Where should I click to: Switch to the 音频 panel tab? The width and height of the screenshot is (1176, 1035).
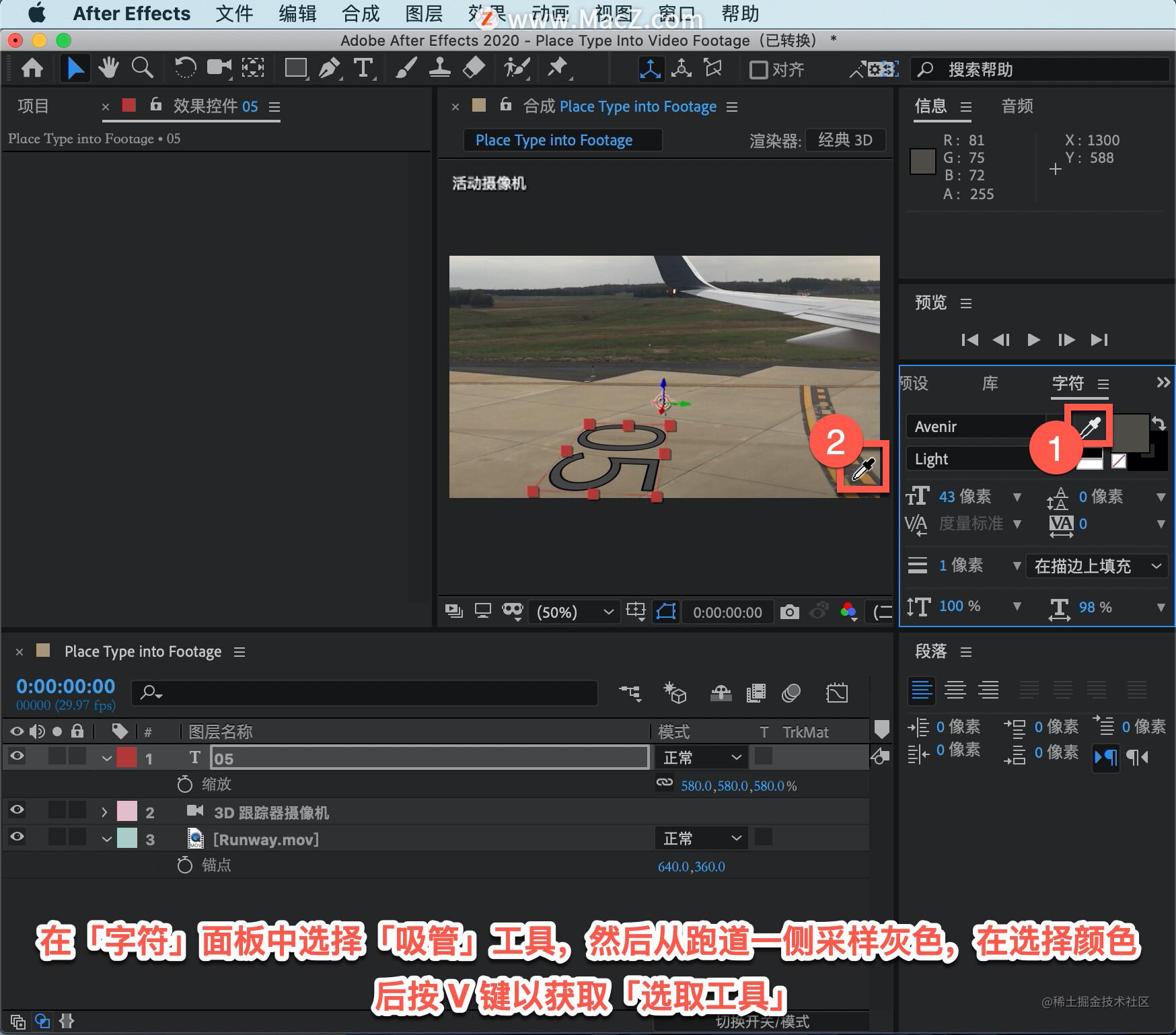[x=1017, y=106]
